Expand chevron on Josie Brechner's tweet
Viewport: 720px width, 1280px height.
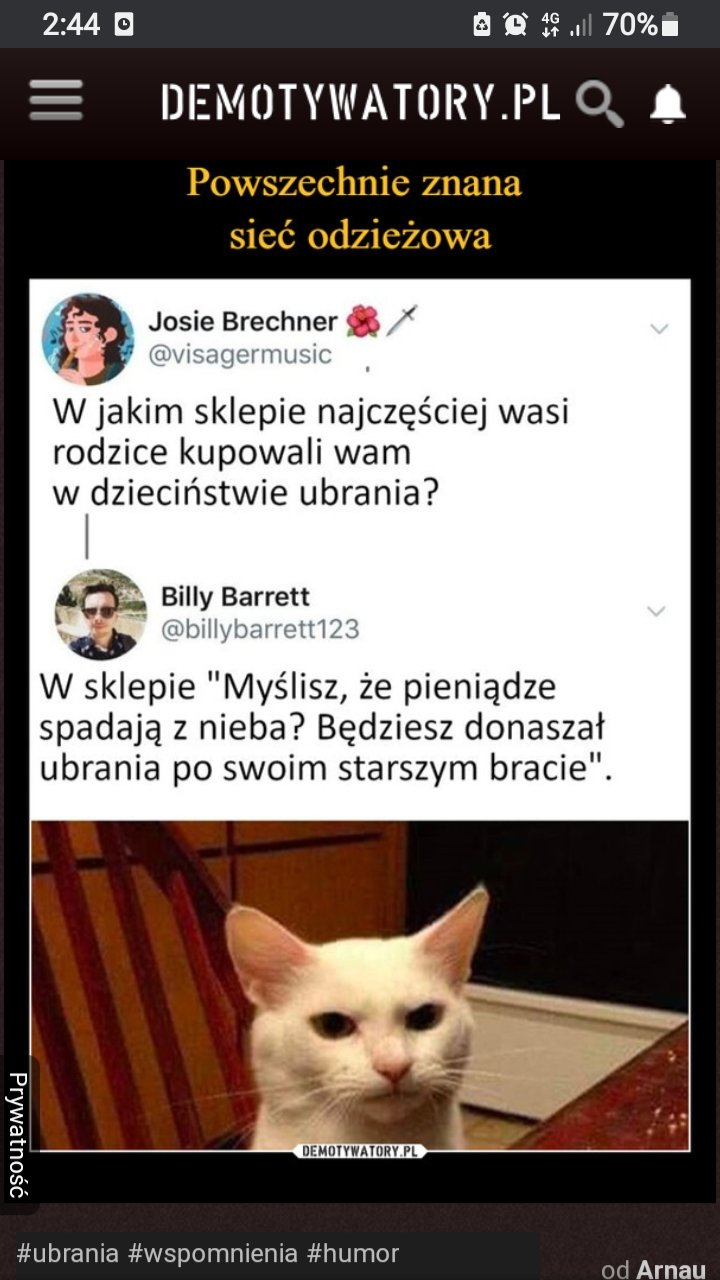pyautogui.click(x=659, y=329)
